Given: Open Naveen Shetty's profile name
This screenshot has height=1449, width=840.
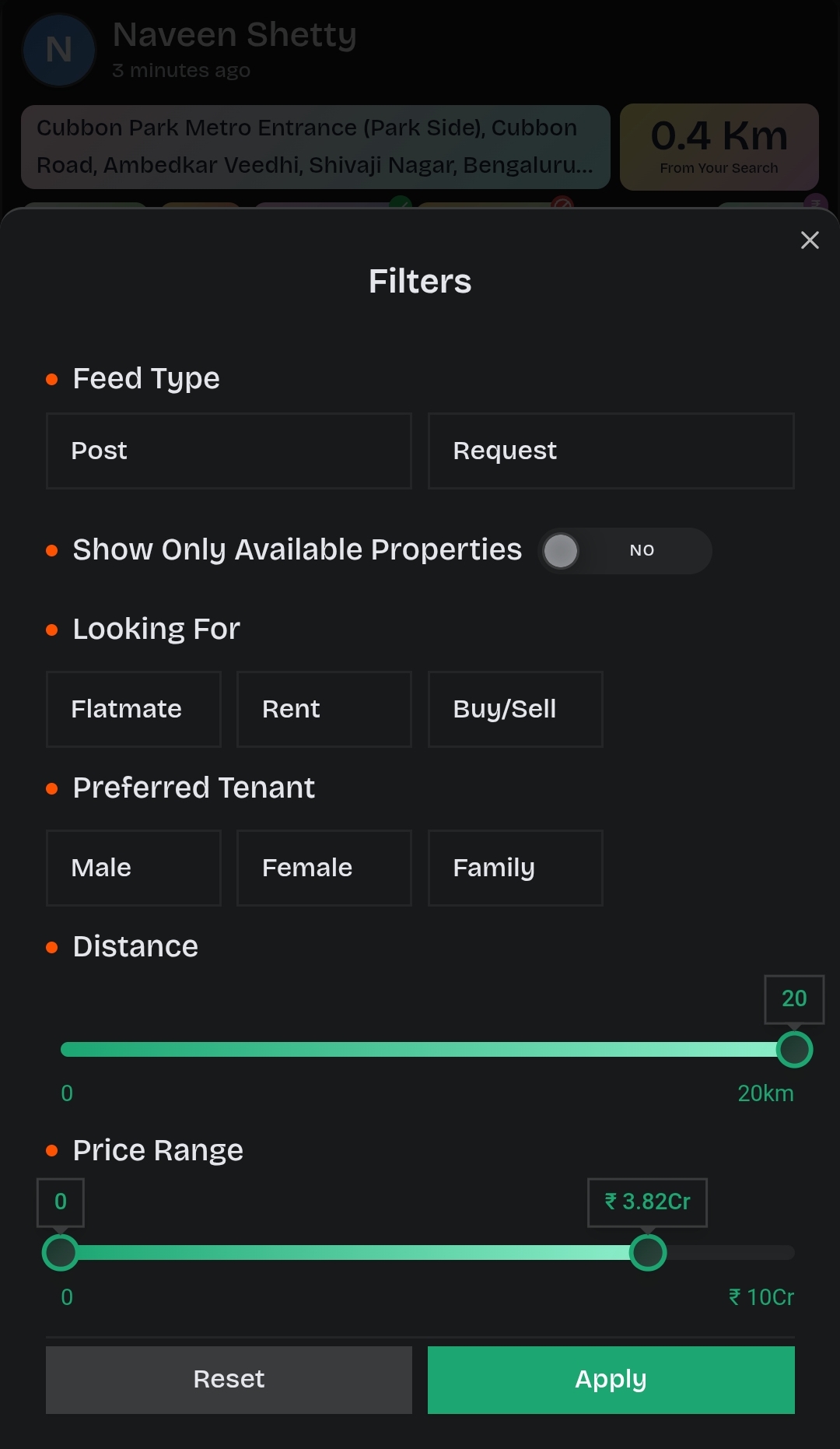Looking at the screenshot, I should tap(235, 34).
